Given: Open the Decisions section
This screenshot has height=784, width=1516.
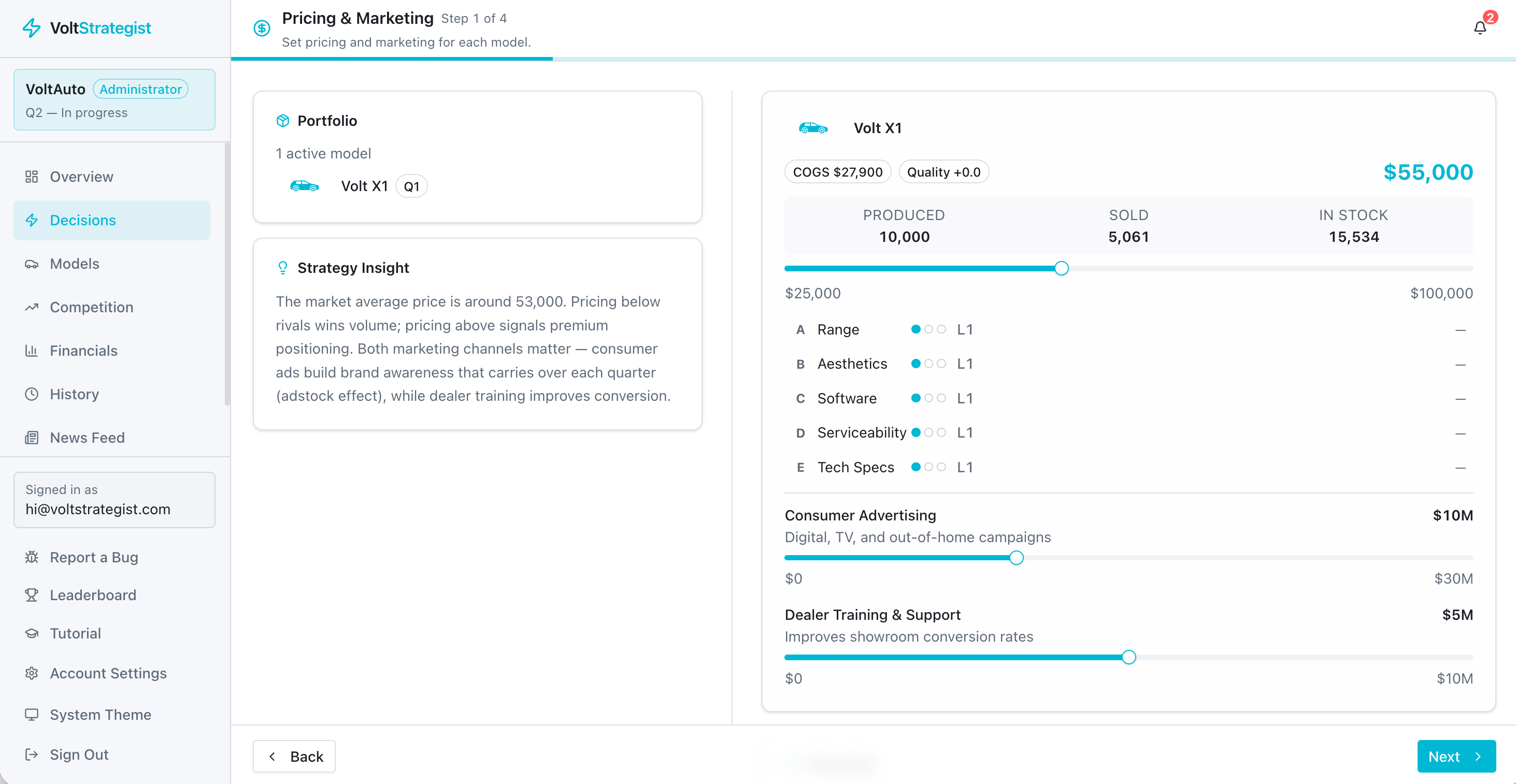Looking at the screenshot, I should (82, 220).
